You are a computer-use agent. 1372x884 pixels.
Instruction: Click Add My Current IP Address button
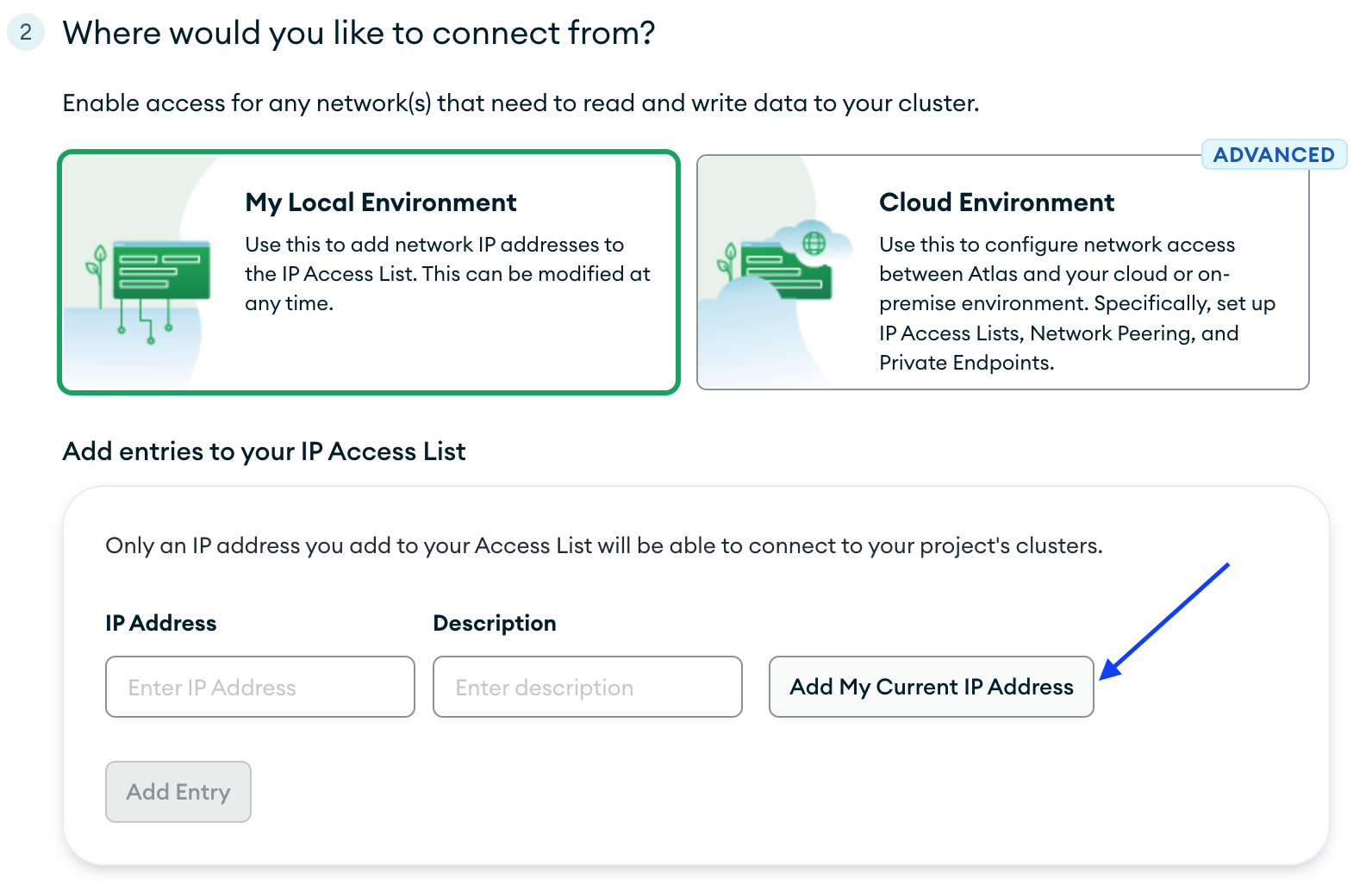pos(932,687)
